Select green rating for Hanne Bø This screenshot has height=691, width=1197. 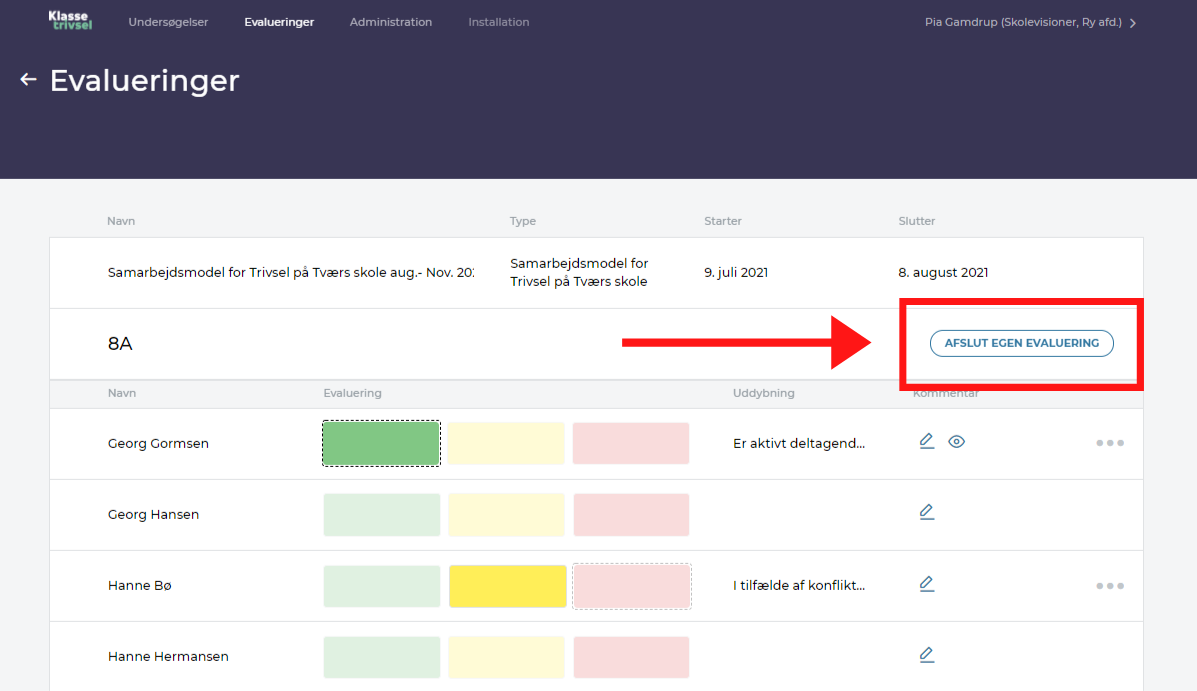pos(382,586)
